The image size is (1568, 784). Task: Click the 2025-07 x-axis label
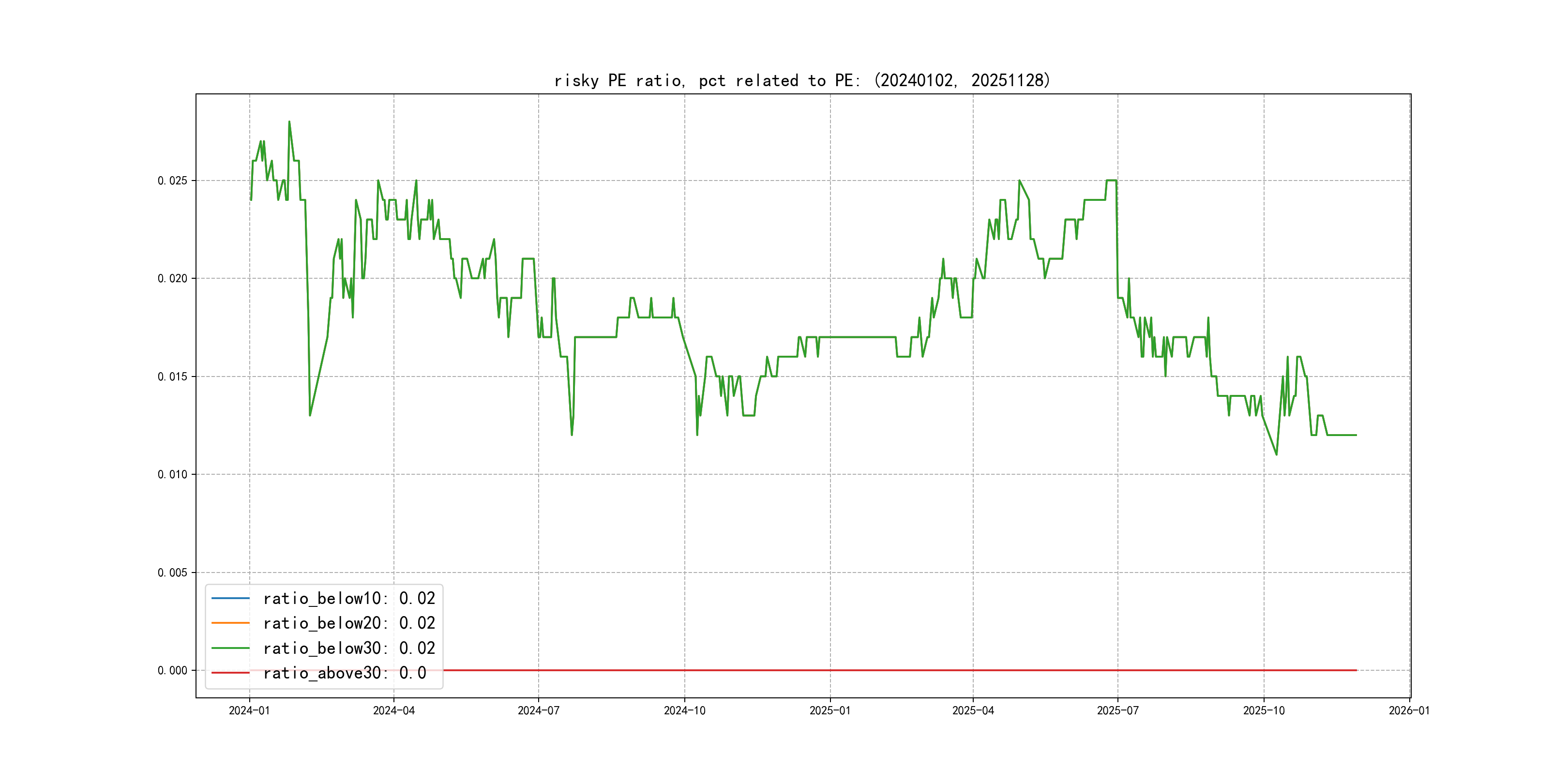1117,711
